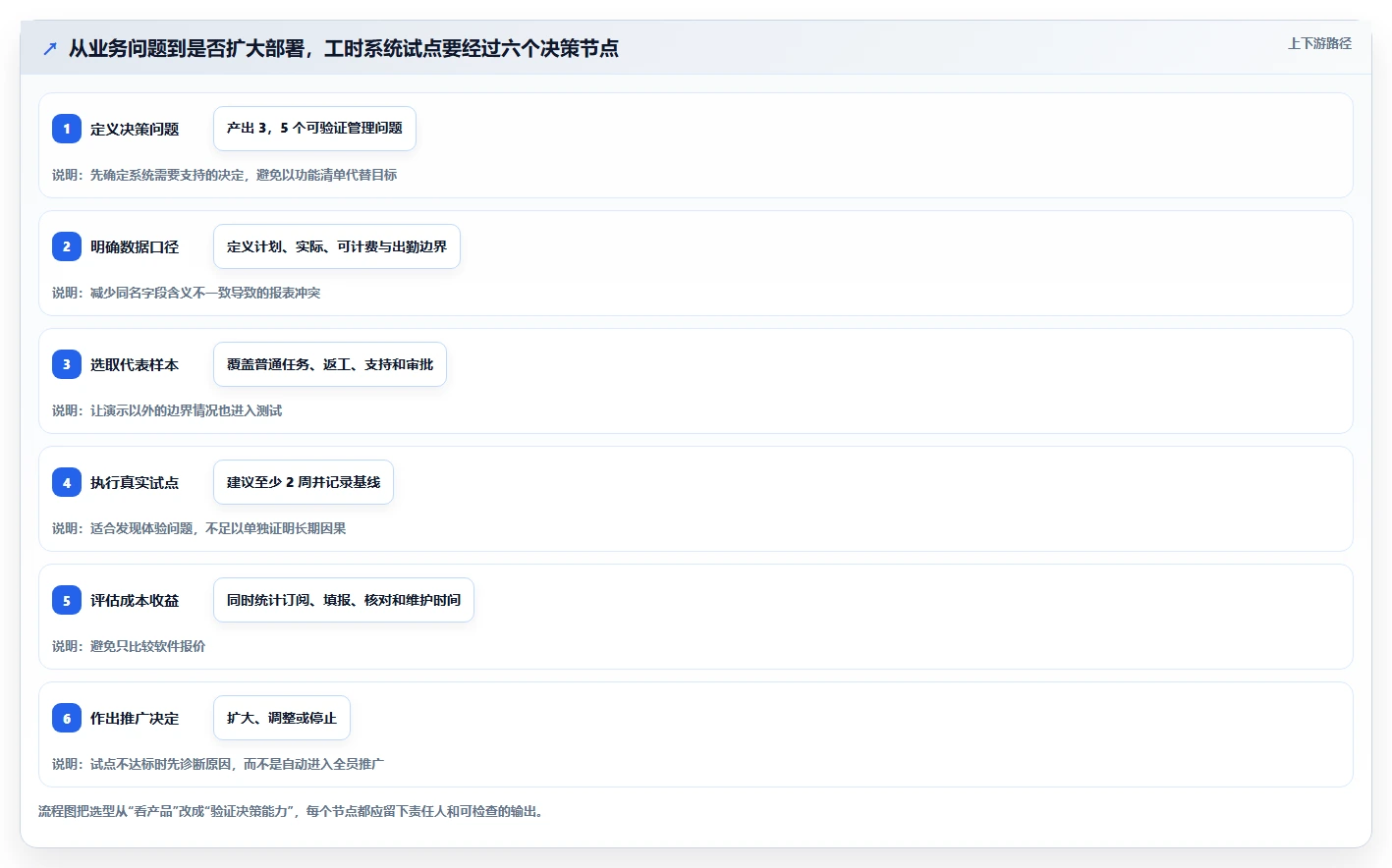Image resolution: width=1392 pixels, height=868 pixels.
Task: Select the 评估成本收益 step title
Action: tap(135, 600)
